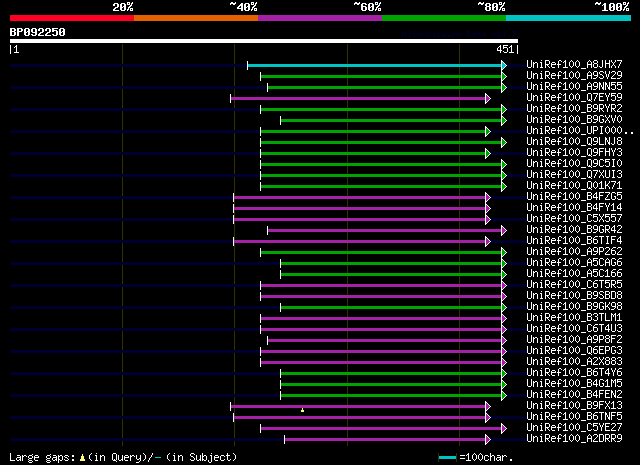
Task: Select the purple alignment bar for B9GR42
Action: (x=384, y=231)
